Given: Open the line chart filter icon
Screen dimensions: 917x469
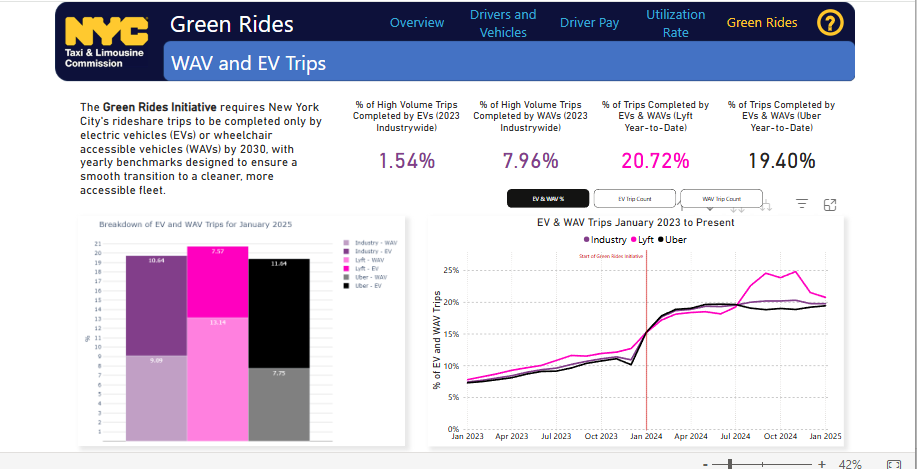Looking at the screenshot, I should 801,204.
